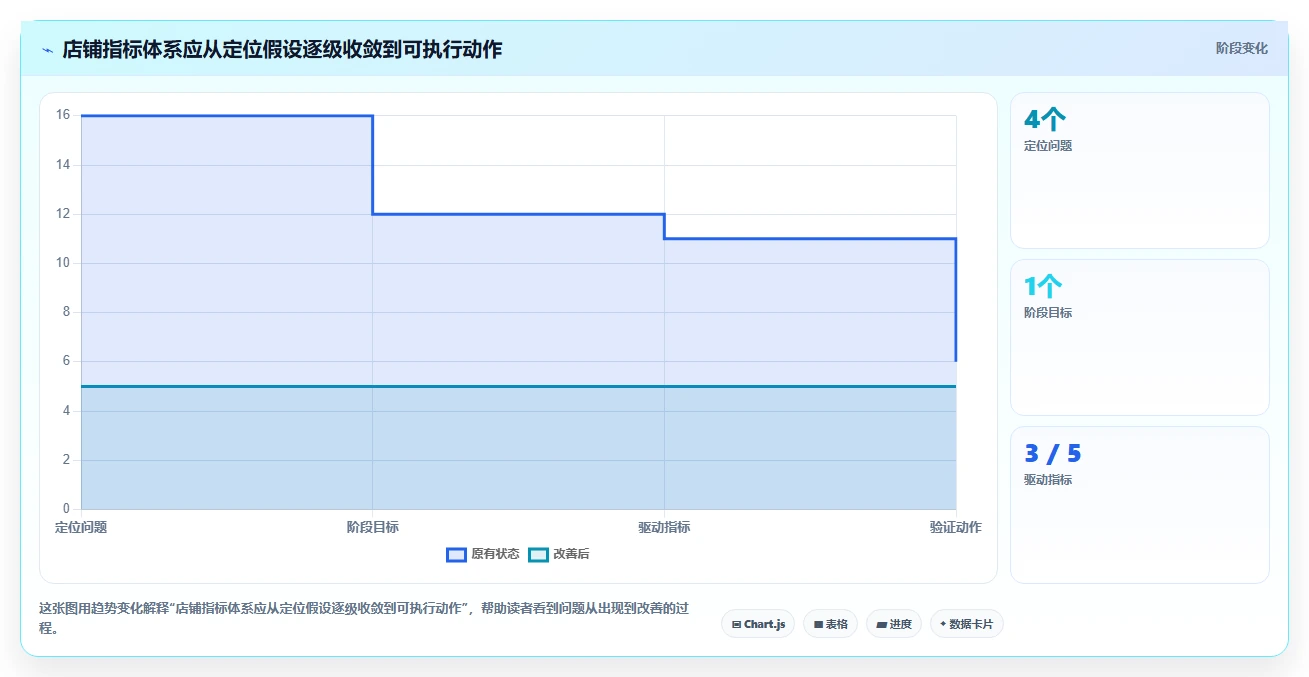Select the Chart.js tag chip
This screenshot has width=1309, height=677.
pos(758,624)
